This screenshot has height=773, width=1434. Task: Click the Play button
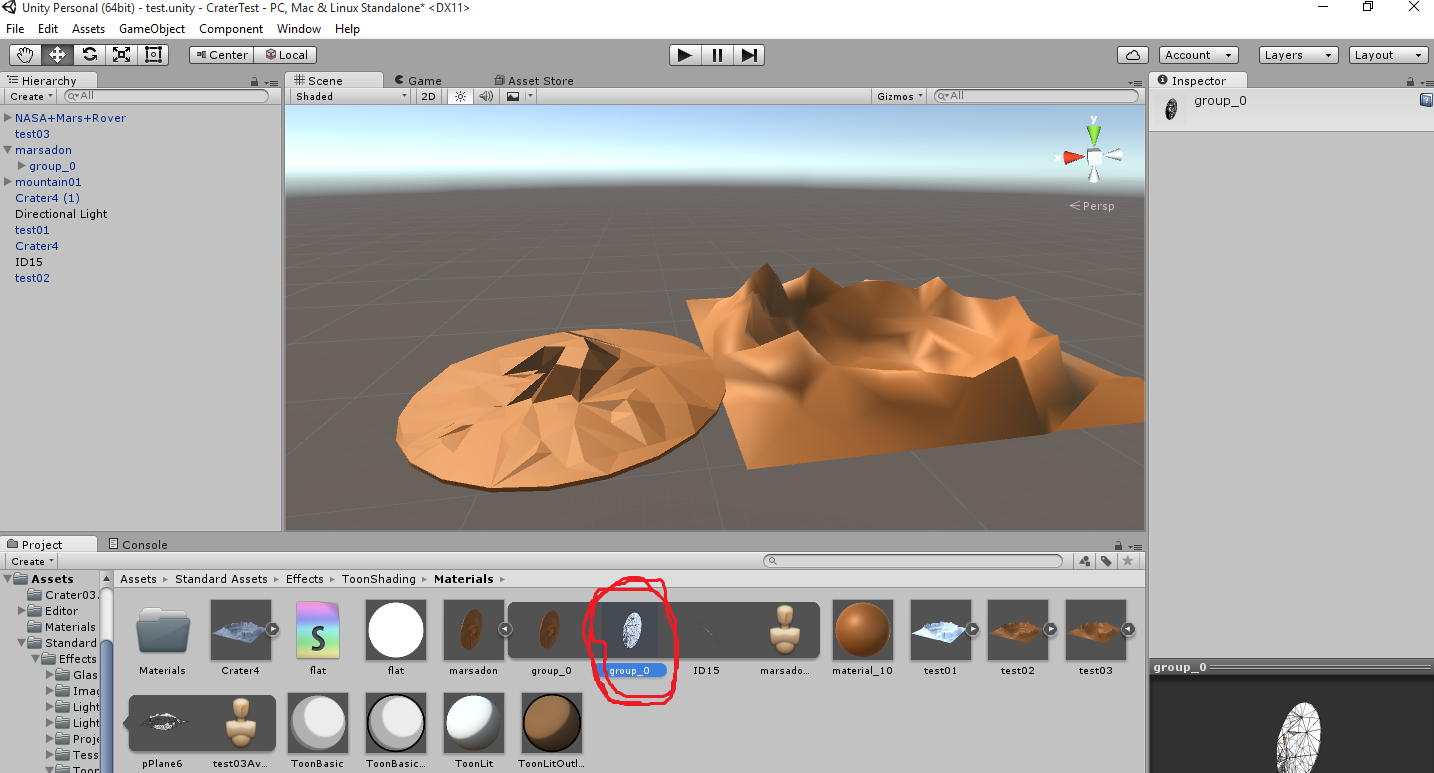685,55
